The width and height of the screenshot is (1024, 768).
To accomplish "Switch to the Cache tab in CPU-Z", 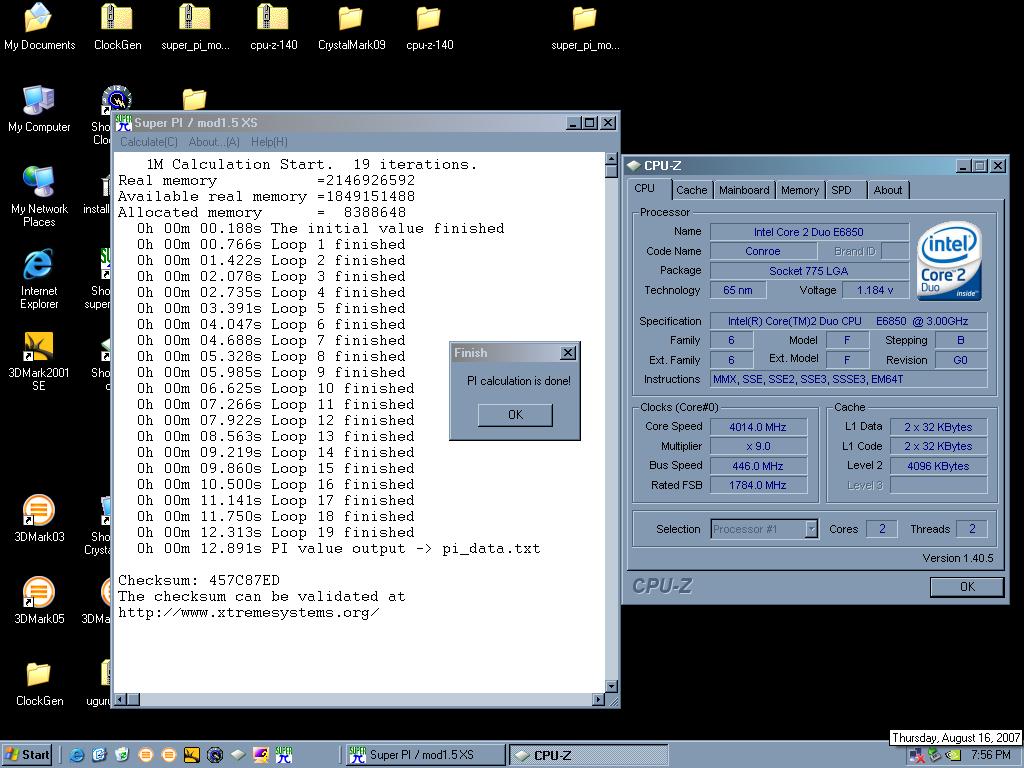I will click(692, 190).
